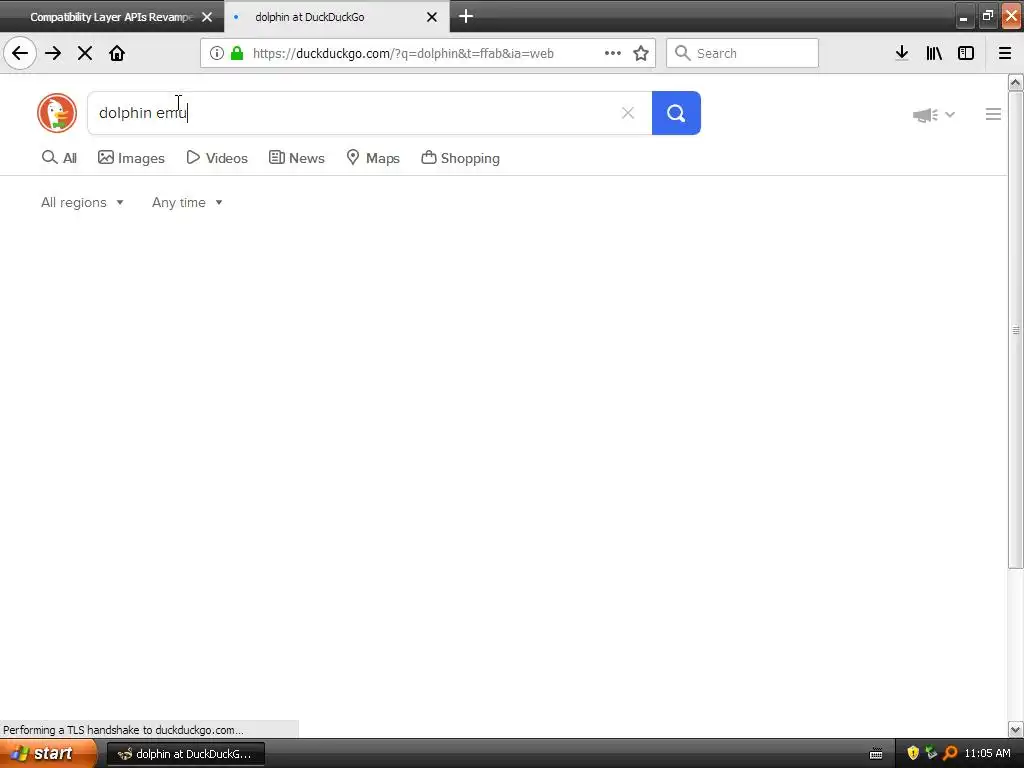This screenshot has width=1024, height=768.
Task: Toggle the sidebar view icon
Action: point(966,53)
